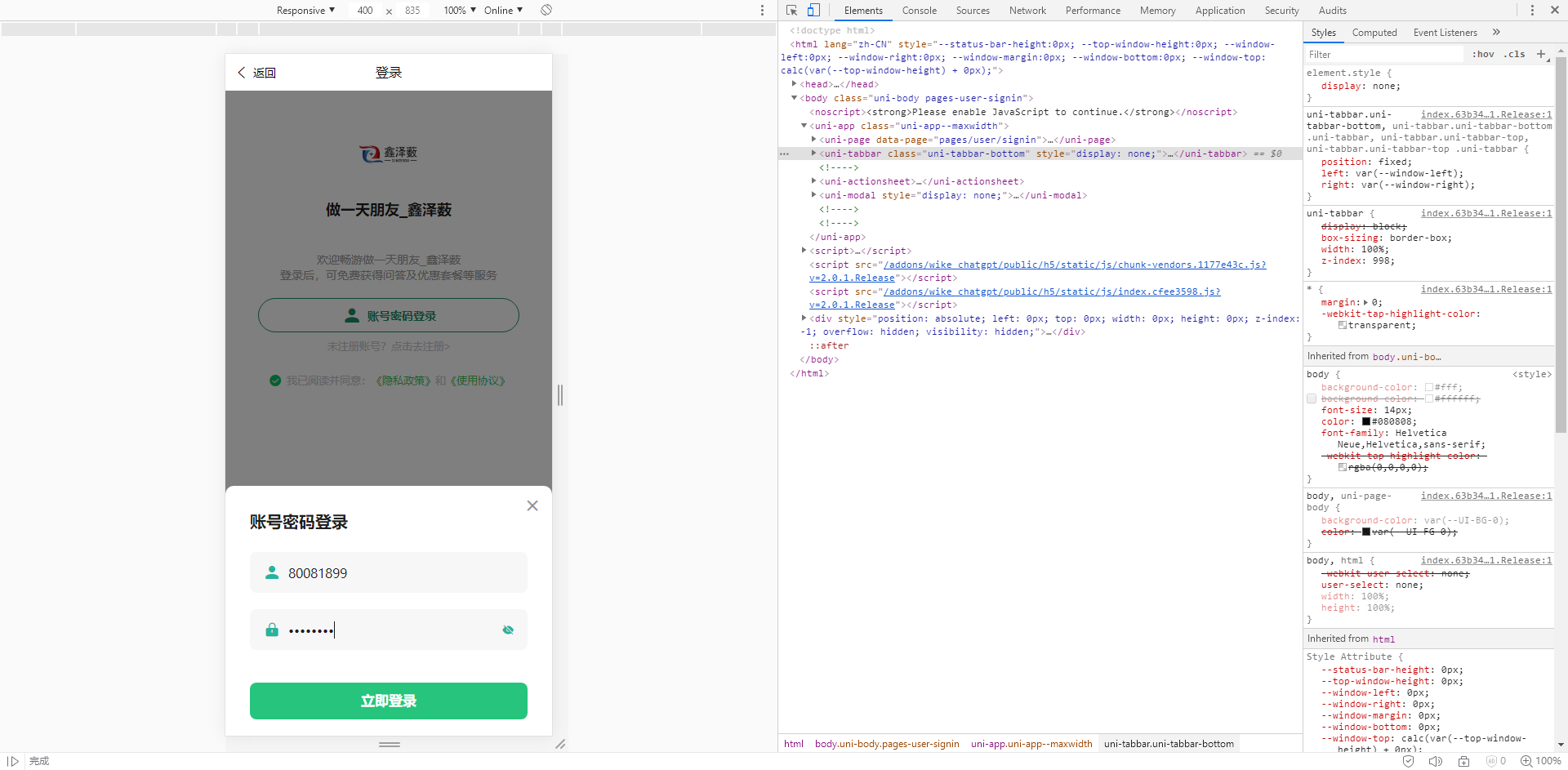The width and height of the screenshot is (1568, 770).
Task: Toggle the .cls class editor
Action: tap(1516, 54)
